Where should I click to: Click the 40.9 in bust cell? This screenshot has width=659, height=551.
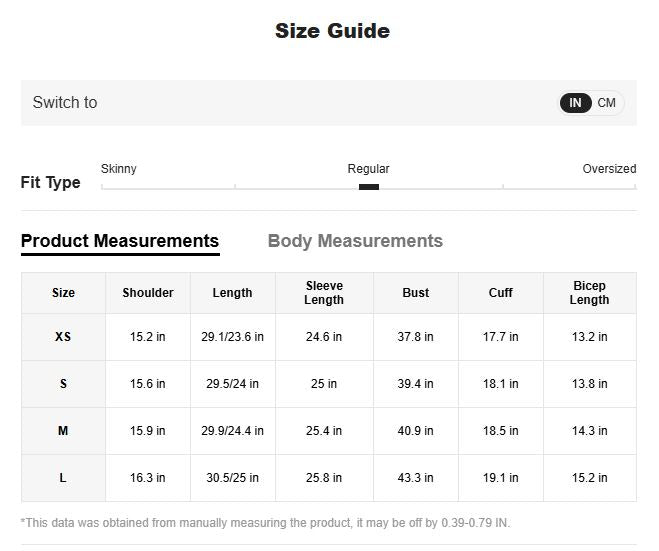click(x=416, y=431)
